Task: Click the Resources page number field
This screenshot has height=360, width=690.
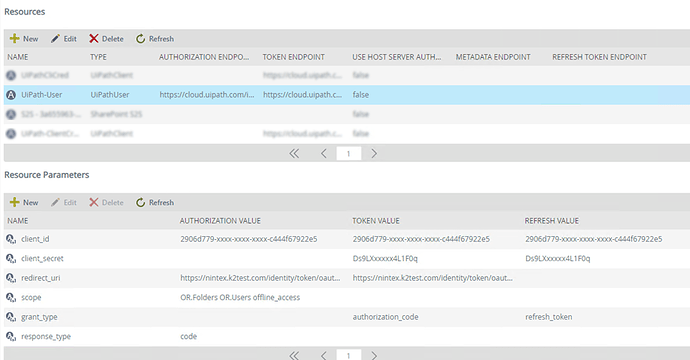Action: pos(349,154)
